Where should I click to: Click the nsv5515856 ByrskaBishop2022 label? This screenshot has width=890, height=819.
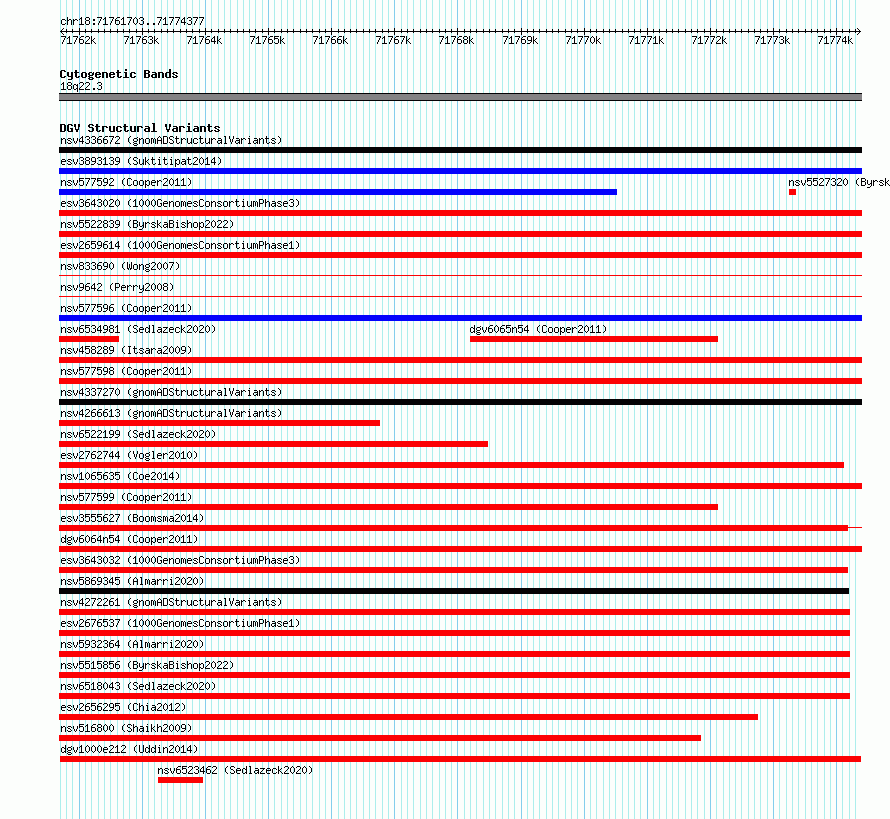[147, 665]
